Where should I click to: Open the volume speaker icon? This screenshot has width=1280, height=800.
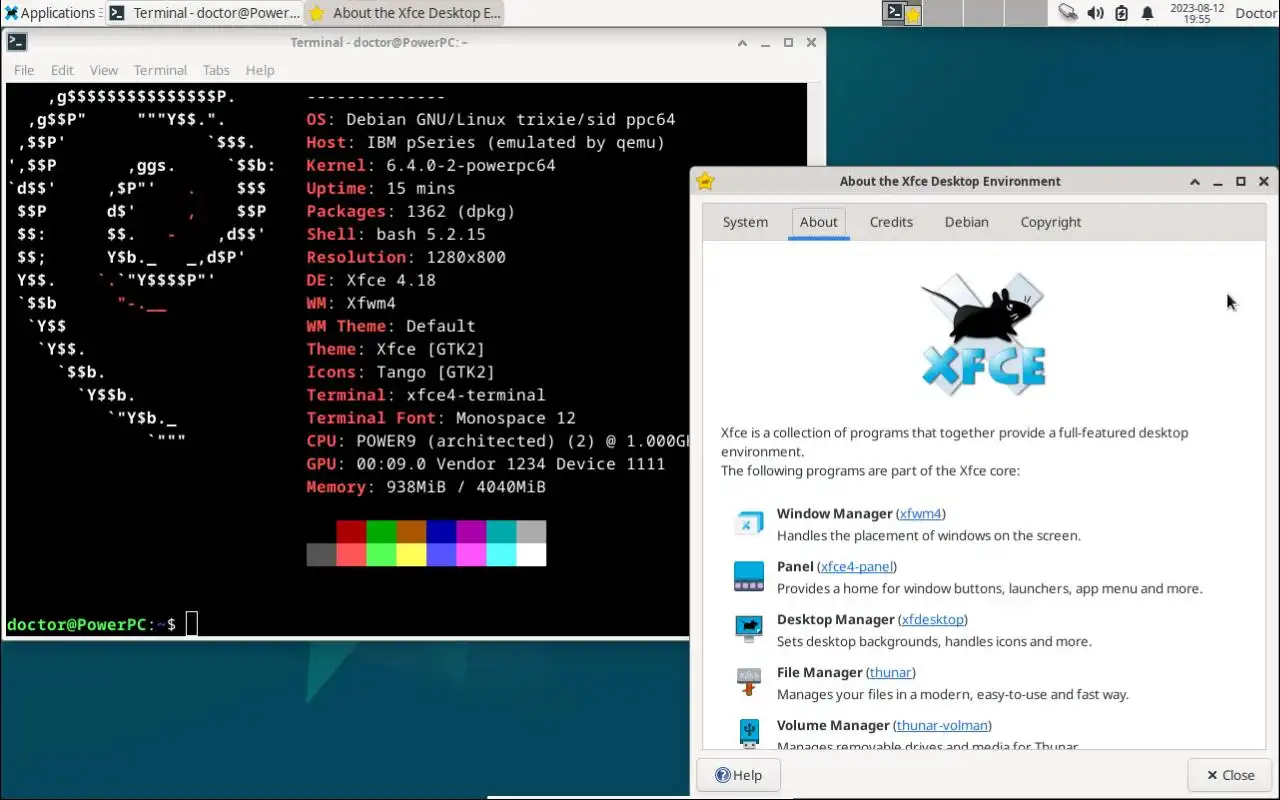pyautogui.click(x=1095, y=13)
